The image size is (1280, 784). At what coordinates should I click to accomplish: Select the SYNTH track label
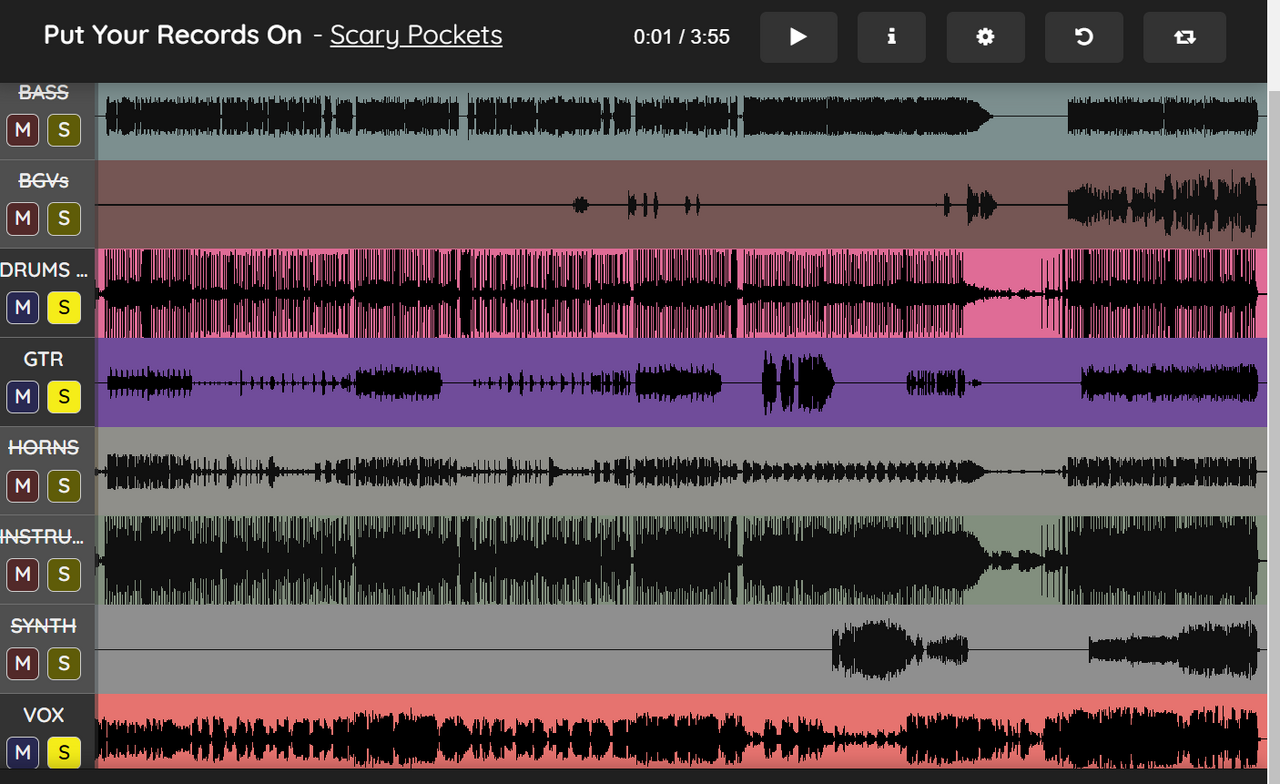43,626
